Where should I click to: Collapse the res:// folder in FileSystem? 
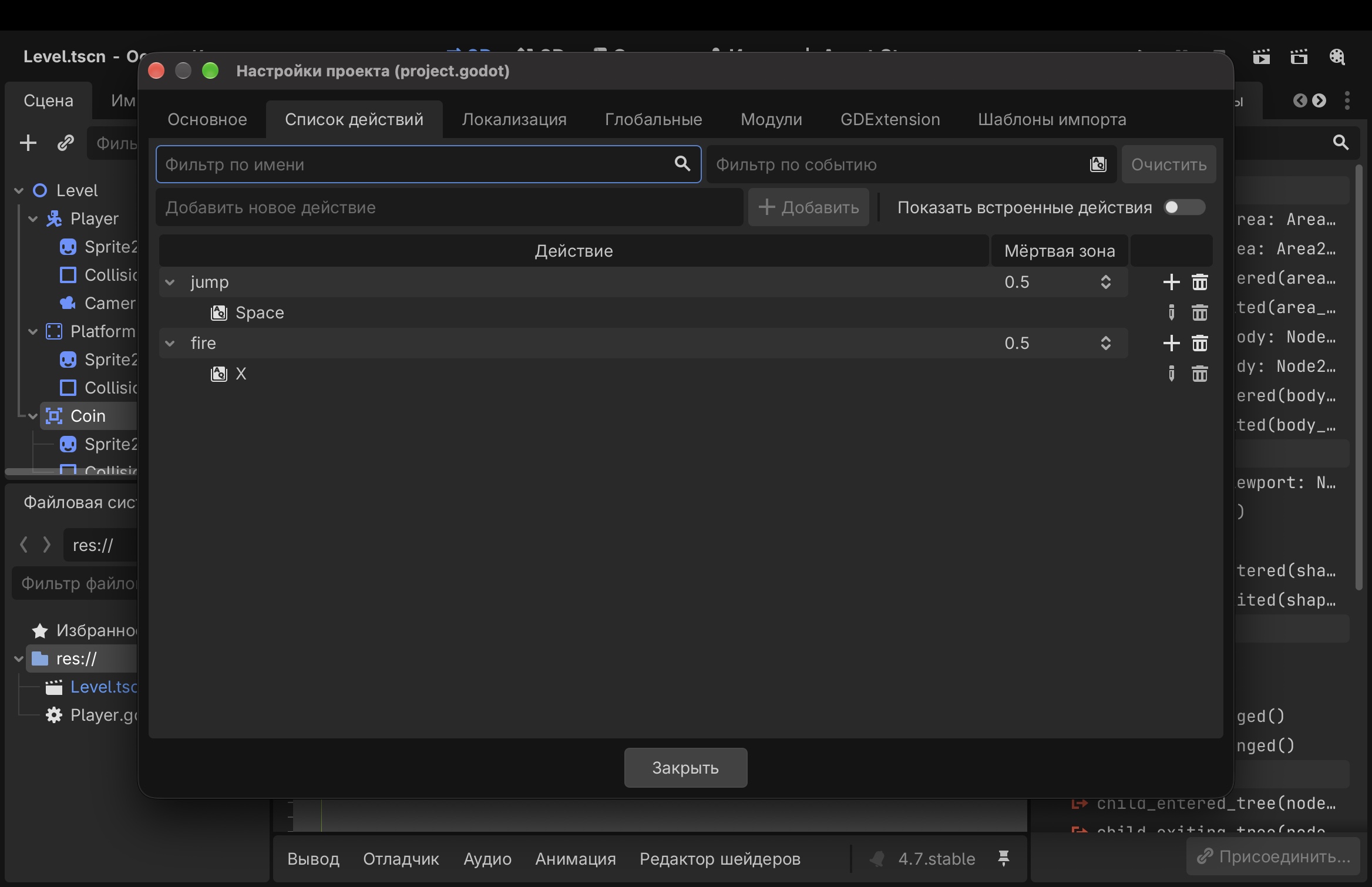point(19,659)
